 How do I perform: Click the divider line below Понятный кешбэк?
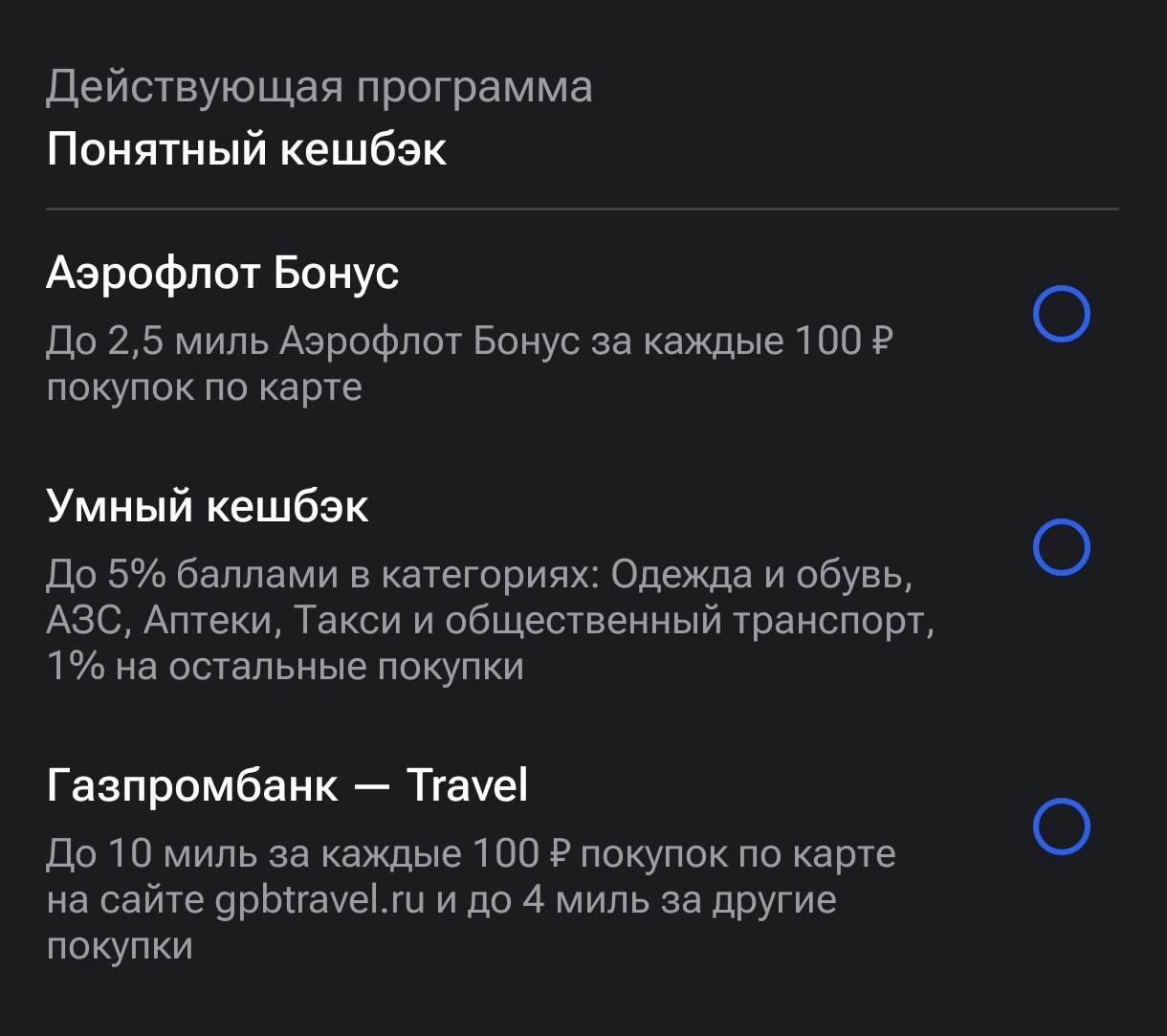pos(582,209)
